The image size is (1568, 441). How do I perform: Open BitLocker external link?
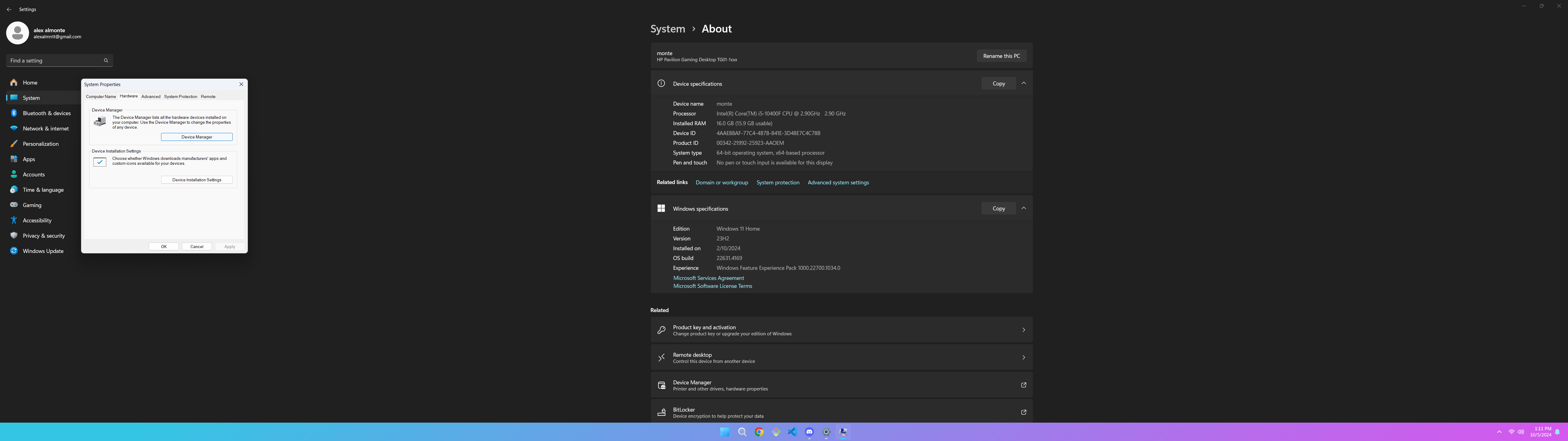coord(1023,413)
